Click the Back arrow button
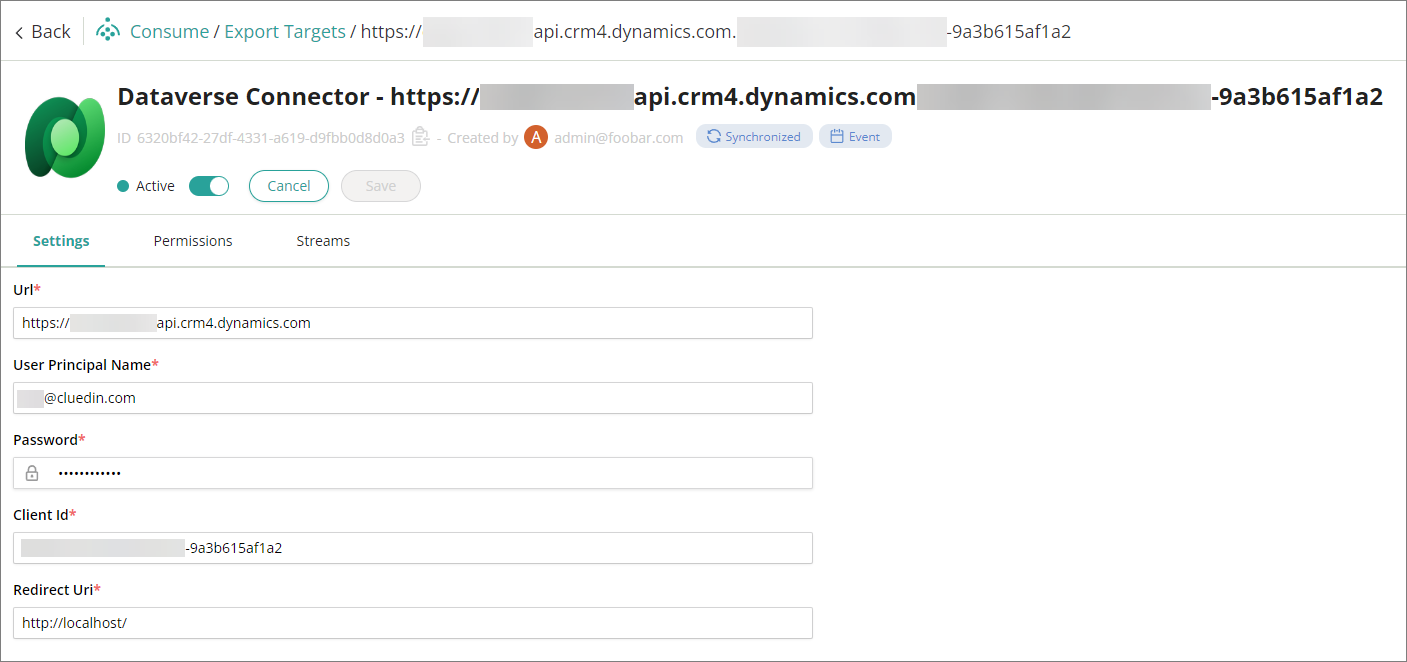 [42, 32]
